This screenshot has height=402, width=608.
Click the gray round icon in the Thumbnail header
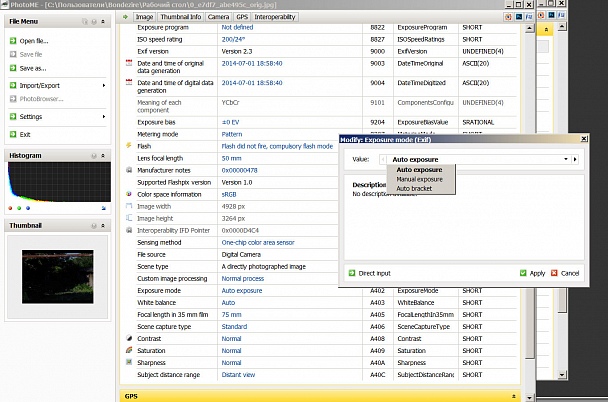click(94, 226)
